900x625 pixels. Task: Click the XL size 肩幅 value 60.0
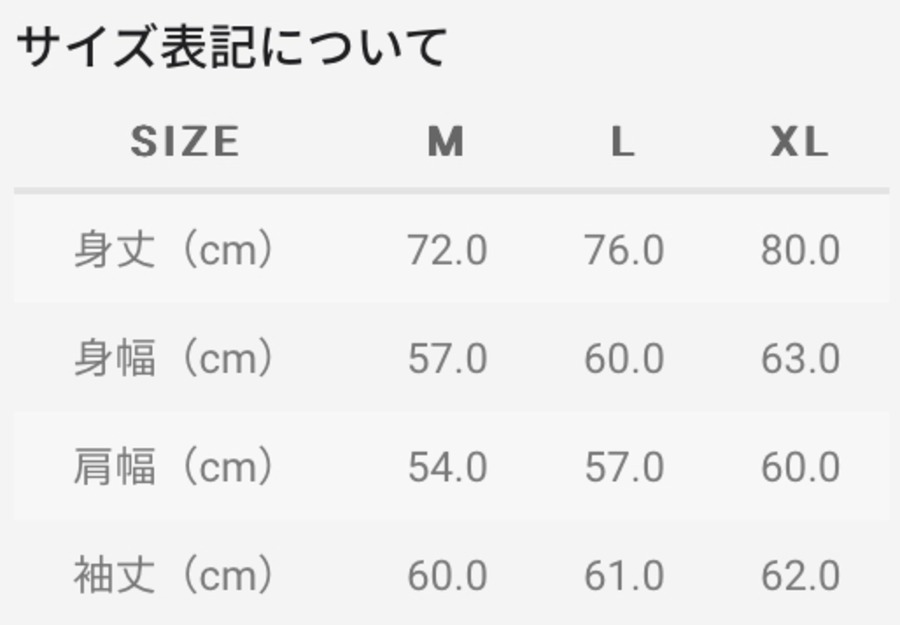pos(800,467)
